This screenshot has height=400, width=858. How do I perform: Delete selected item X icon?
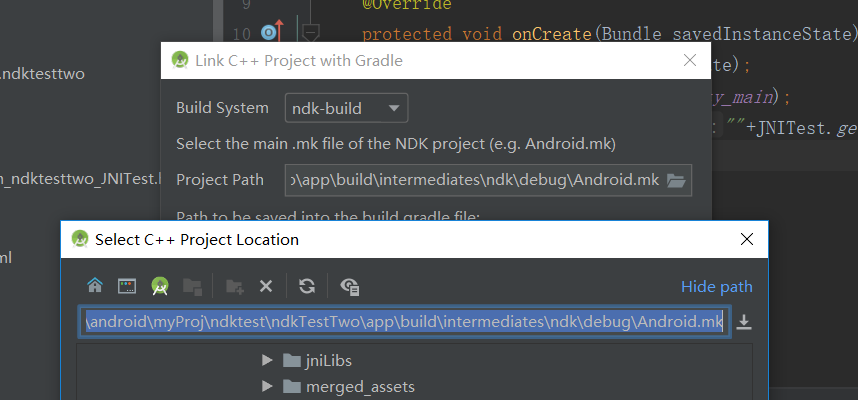tap(266, 286)
